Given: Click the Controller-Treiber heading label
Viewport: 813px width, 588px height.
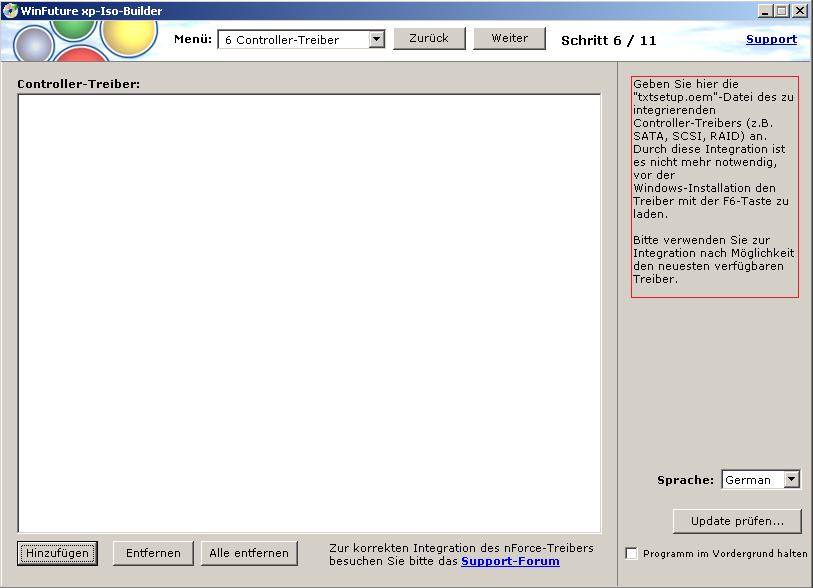Looking at the screenshot, I should (x=78, y=84).
